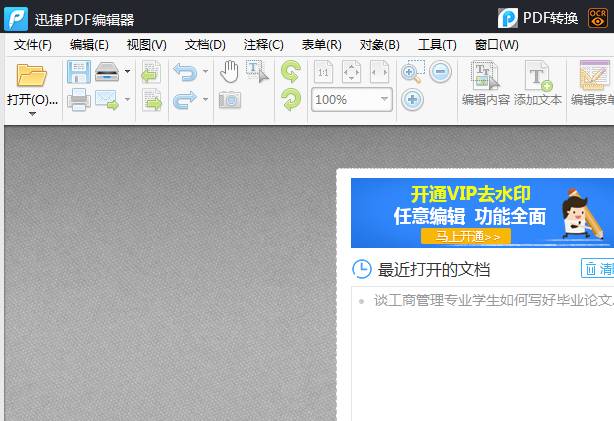Open the OCR eye icon

(598, 18)
